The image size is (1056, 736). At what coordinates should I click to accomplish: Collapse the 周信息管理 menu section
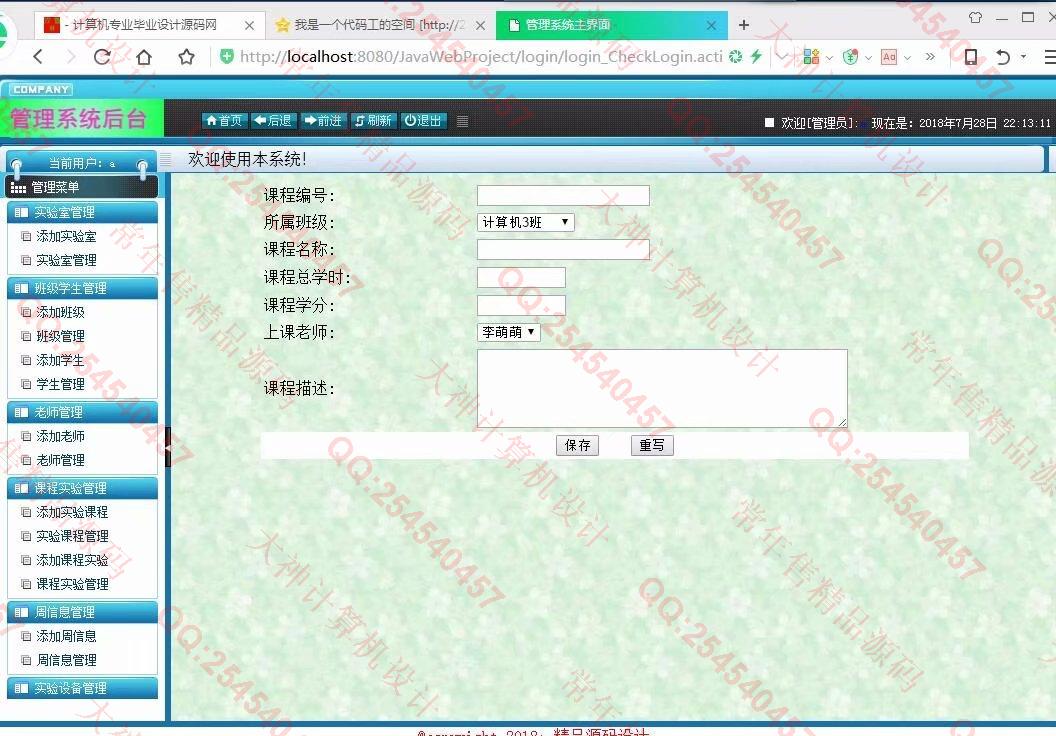pyautogui.click(x=82, y=613)
